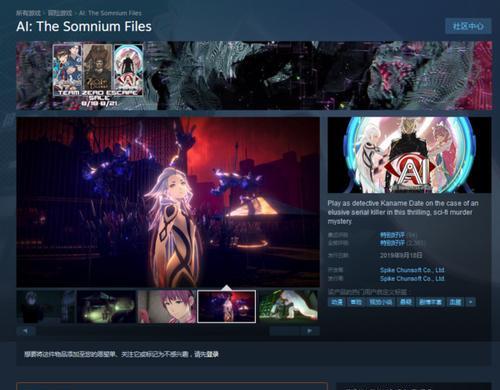The height and width of the screenshot is (390, 500).
Task: Click the login (登录) link in wishlist notice
Action: [x=212, y=354]
